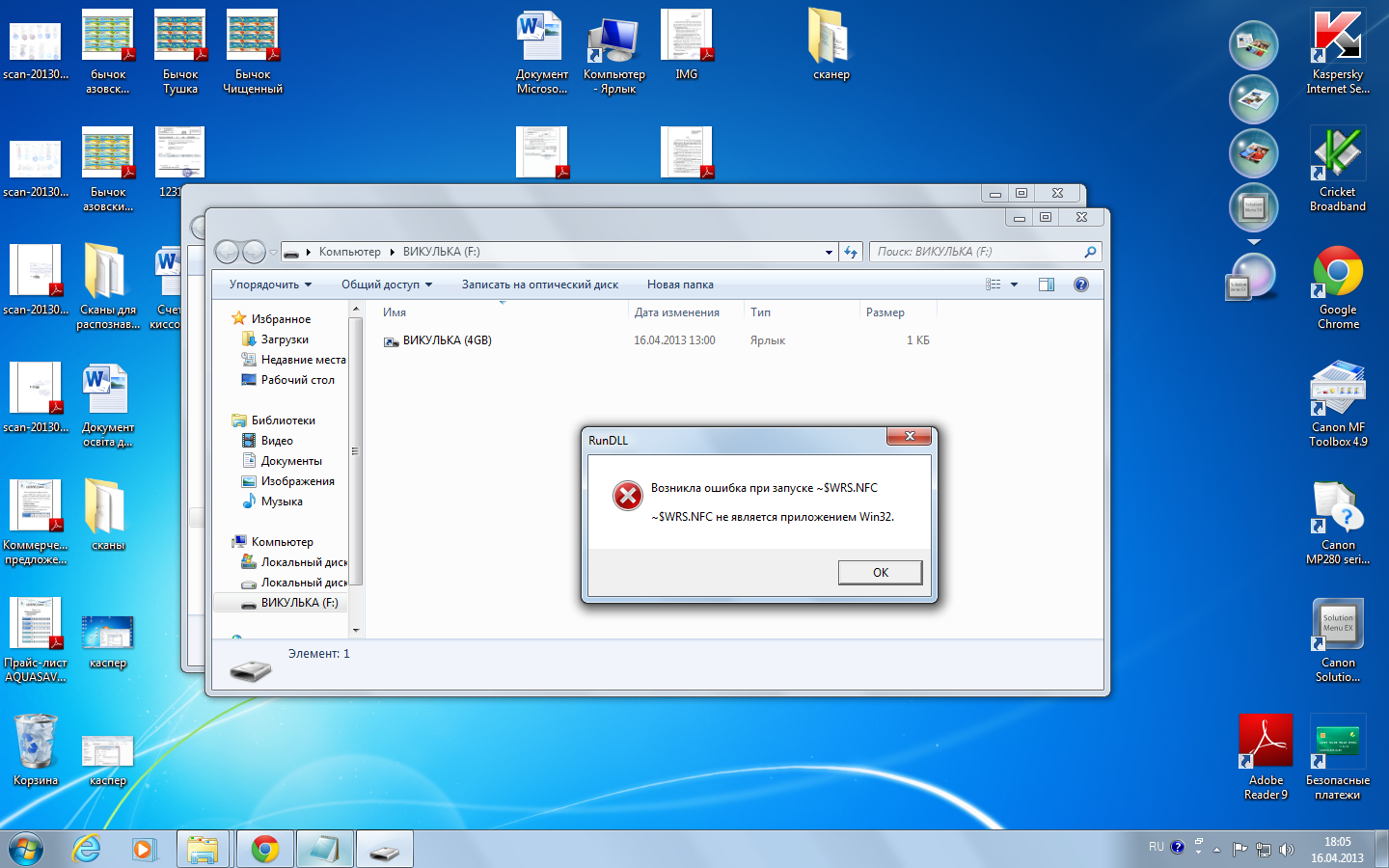Click the change view icon

(994, 285)
